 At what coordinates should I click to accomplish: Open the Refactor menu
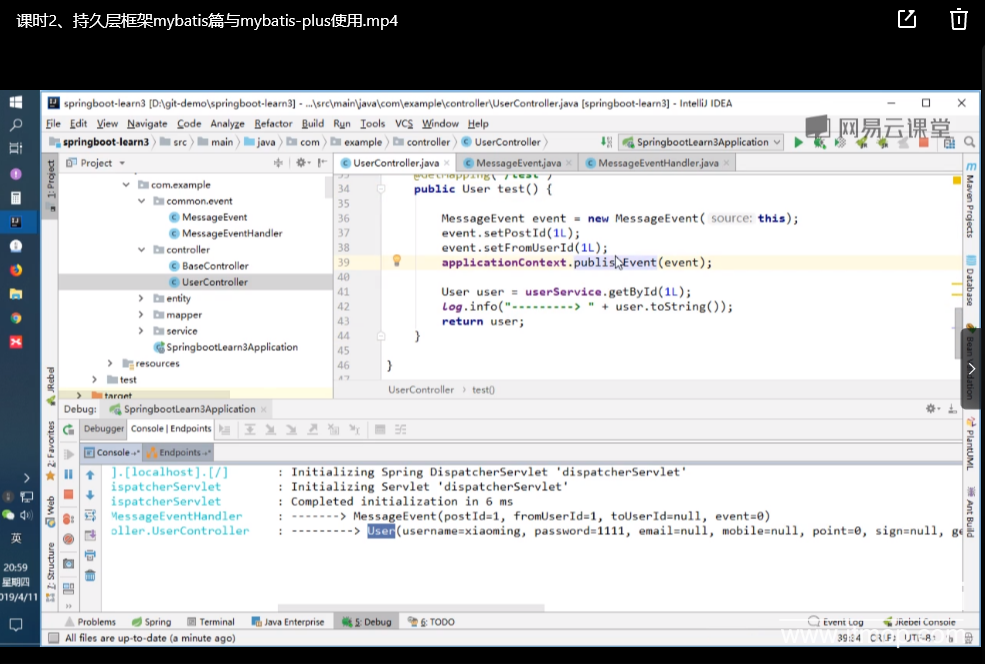point(273,123)
